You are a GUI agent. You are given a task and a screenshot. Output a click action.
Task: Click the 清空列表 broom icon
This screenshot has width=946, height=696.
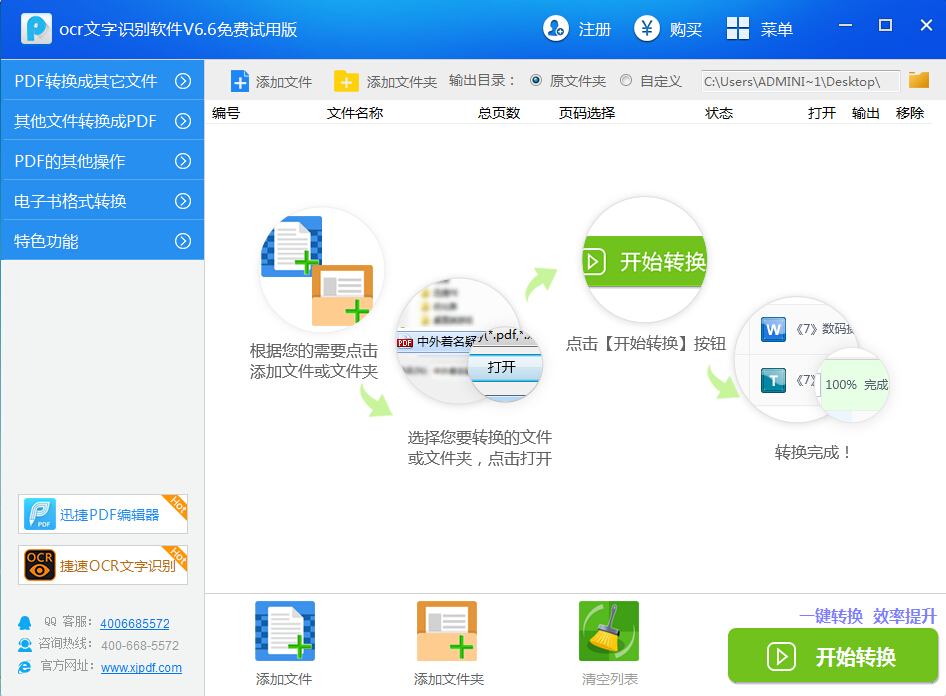609,631
